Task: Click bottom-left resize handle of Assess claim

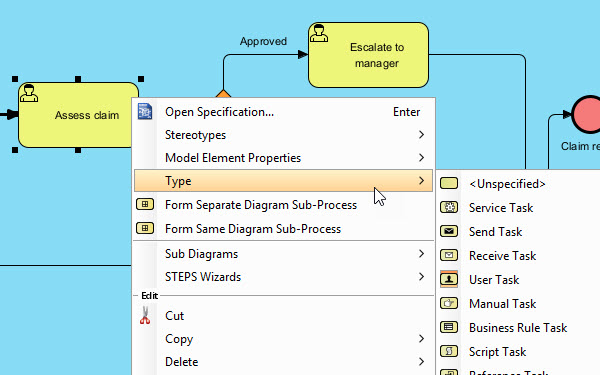Action: point(15,150)
